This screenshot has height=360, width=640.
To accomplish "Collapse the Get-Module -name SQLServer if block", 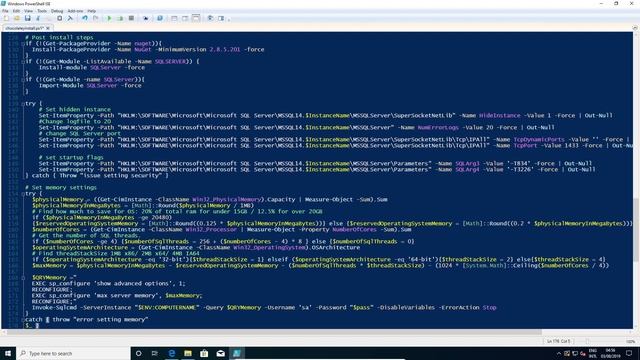I will click(23, 80).
